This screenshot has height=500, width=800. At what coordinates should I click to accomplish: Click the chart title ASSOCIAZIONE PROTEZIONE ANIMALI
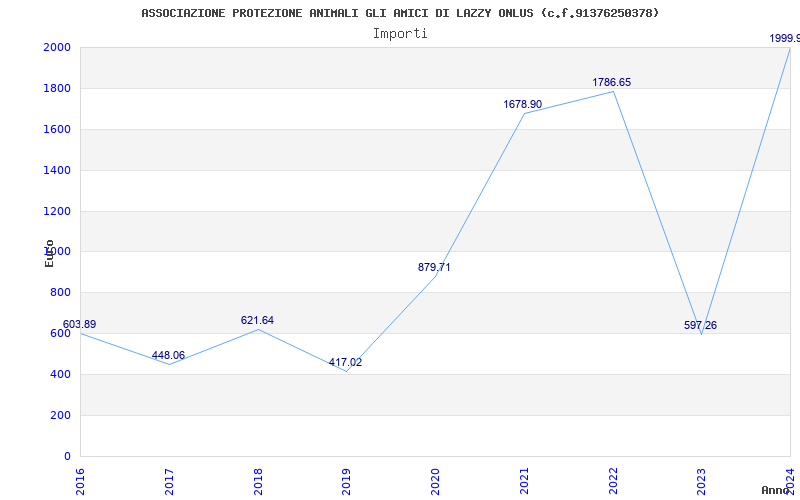pos(400,13)
